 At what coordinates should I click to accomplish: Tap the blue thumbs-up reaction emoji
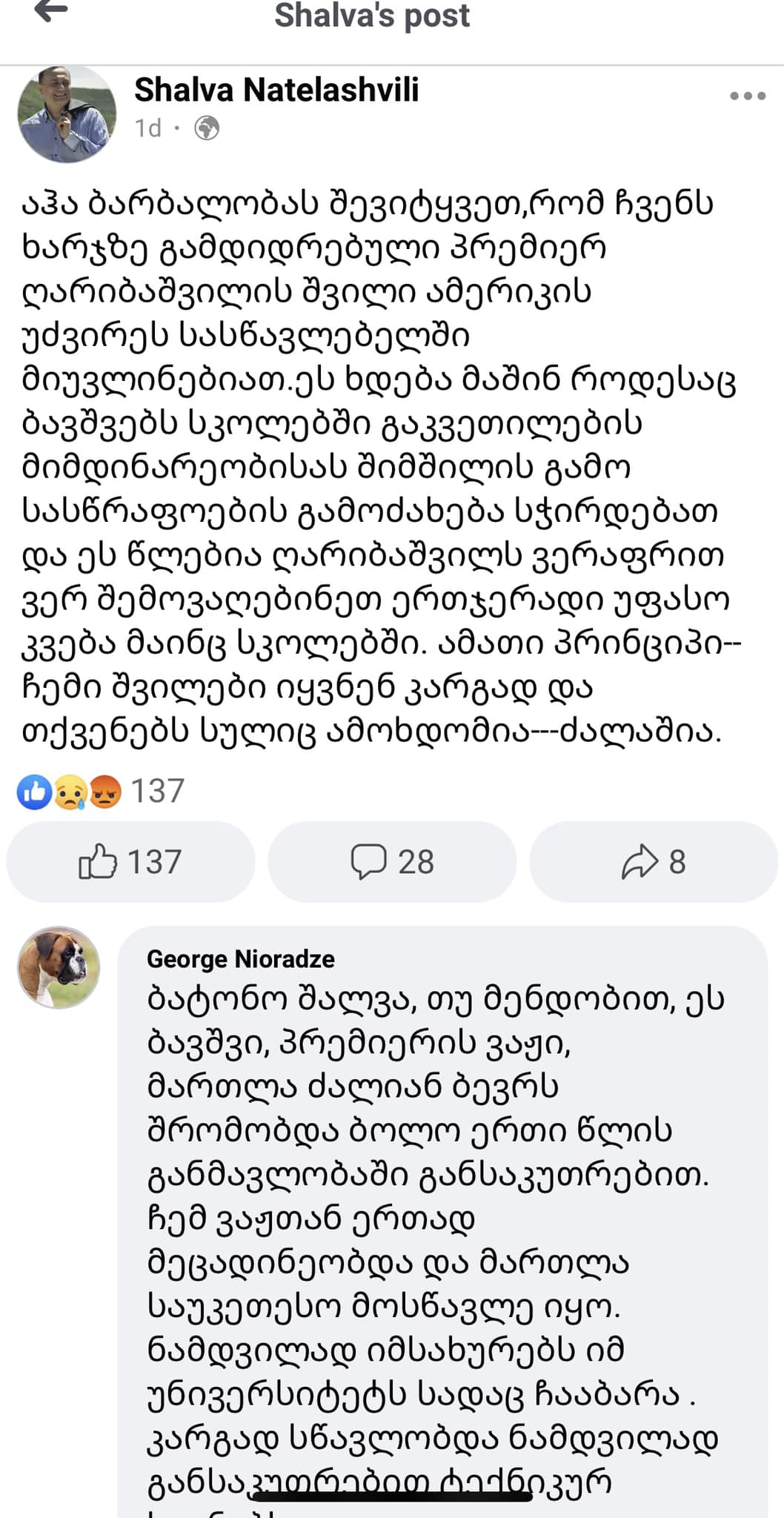[34, 792]
